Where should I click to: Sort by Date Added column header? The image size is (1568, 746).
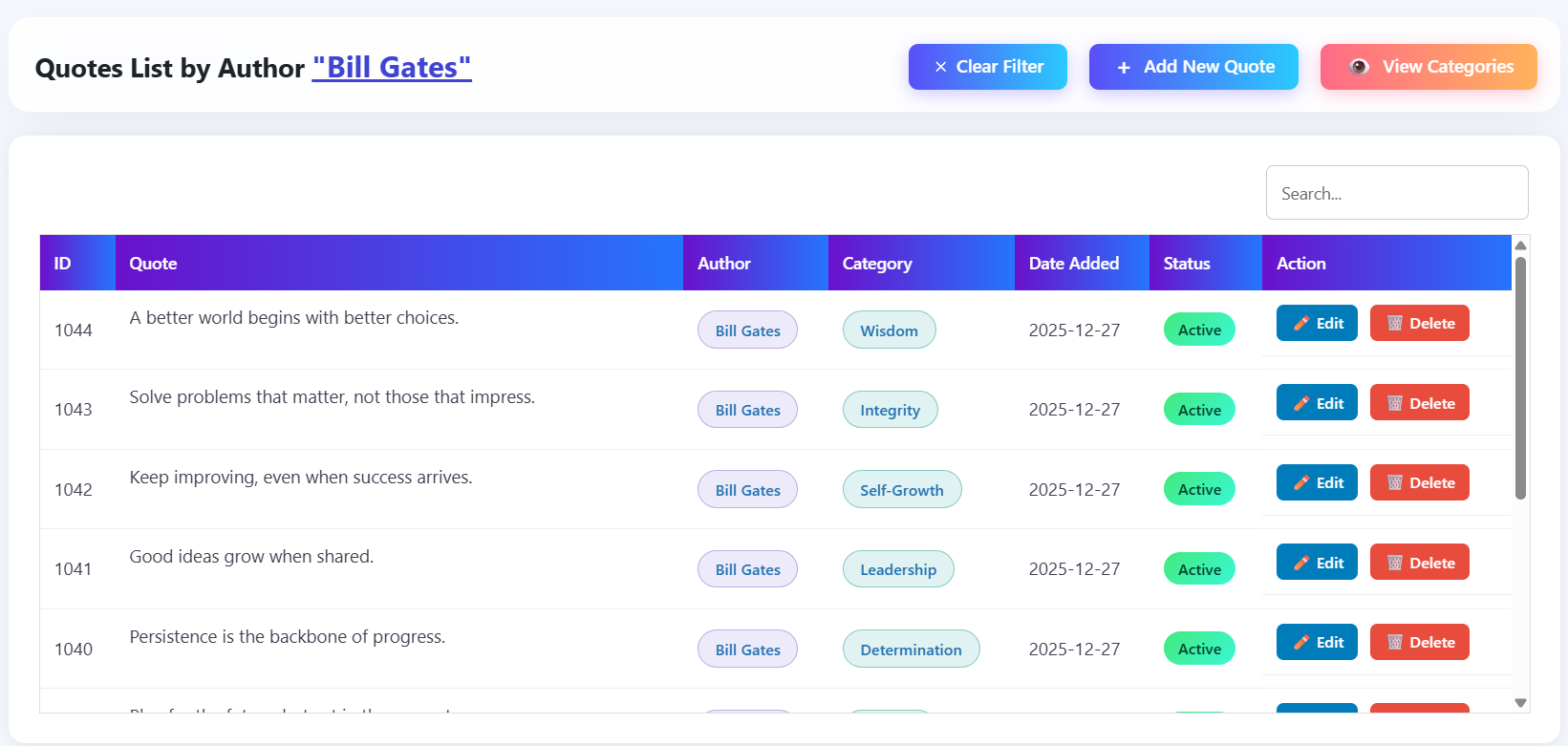click(x=1073, y=264)
